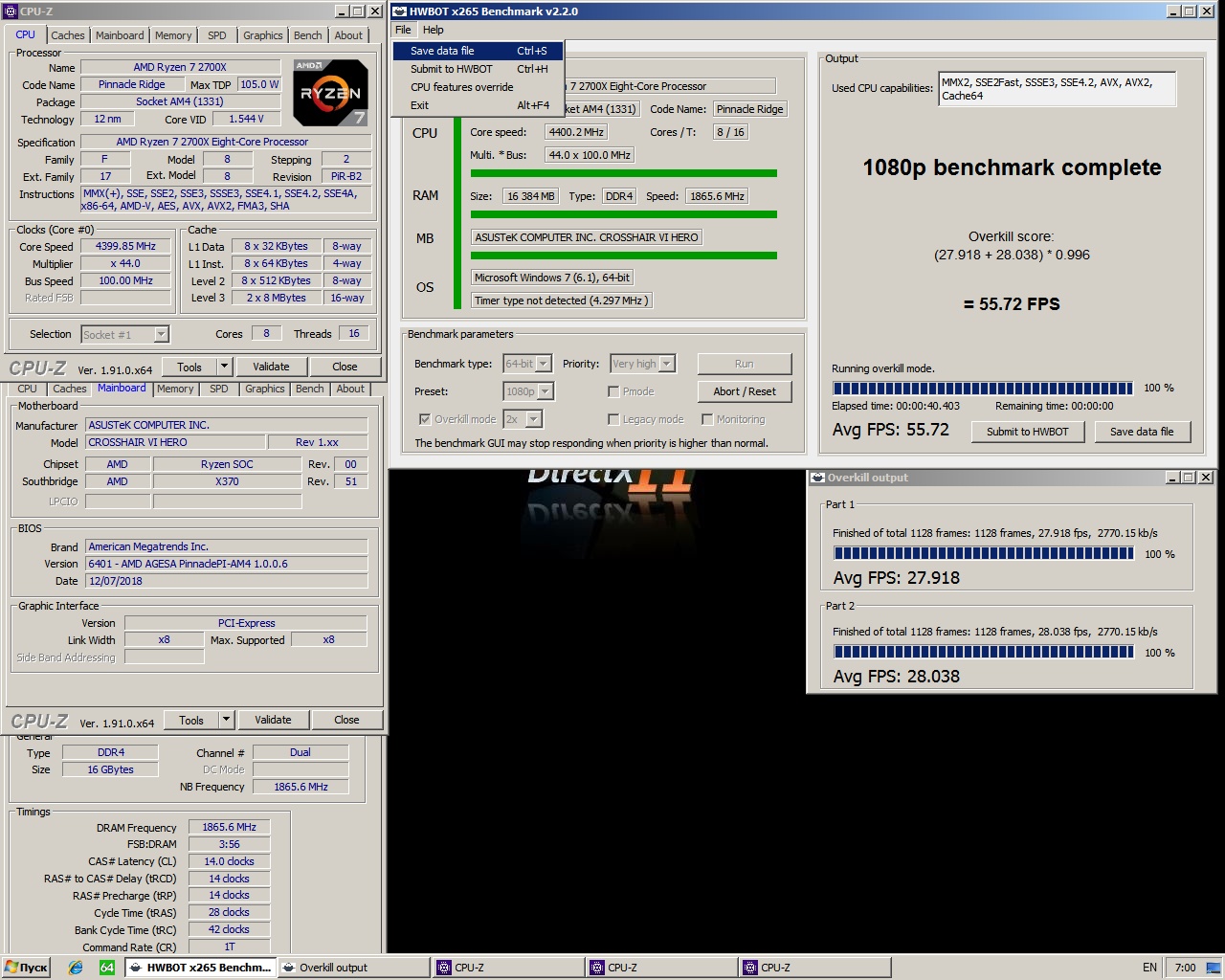The width and height of the screenshot is (1225, 980).
Task: Click the Ryzen 7 logo in CPU-Z
Action: [330, 93]
